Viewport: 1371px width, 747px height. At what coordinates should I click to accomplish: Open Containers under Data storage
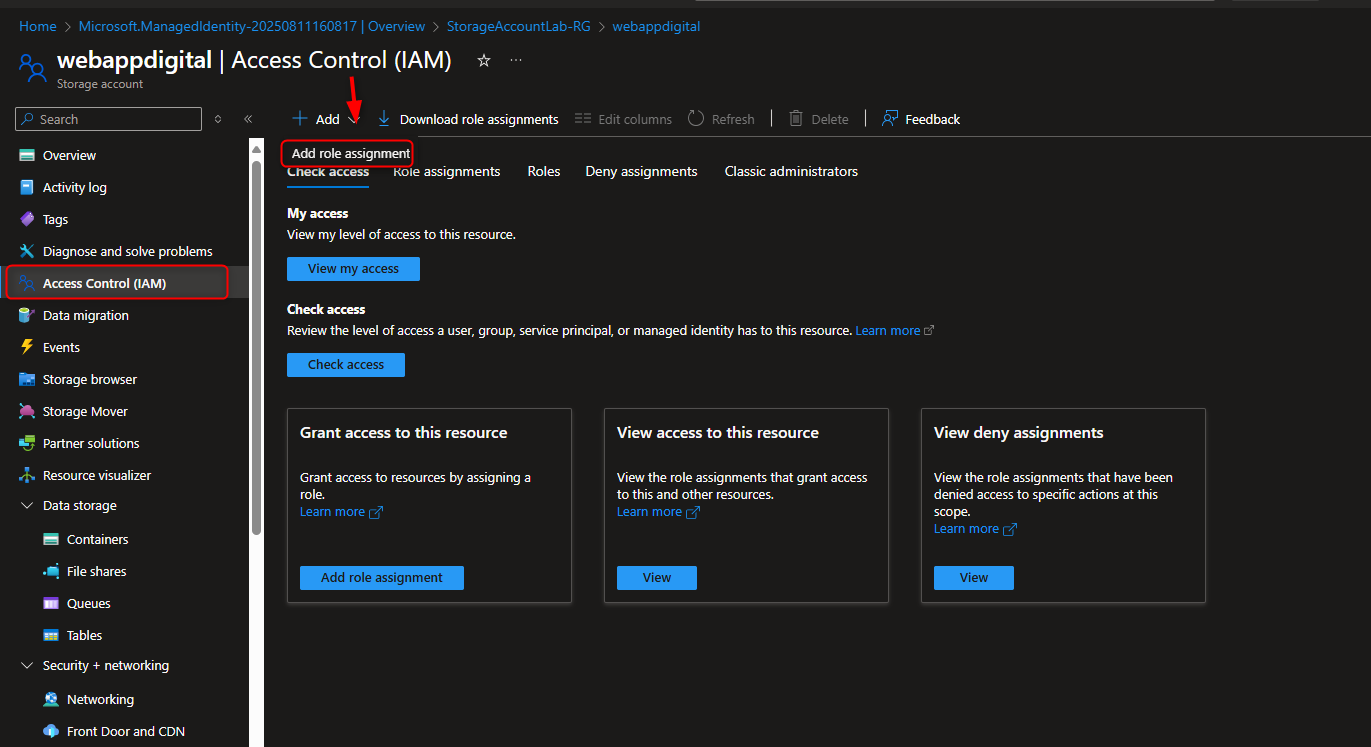(x=98, y=539)
